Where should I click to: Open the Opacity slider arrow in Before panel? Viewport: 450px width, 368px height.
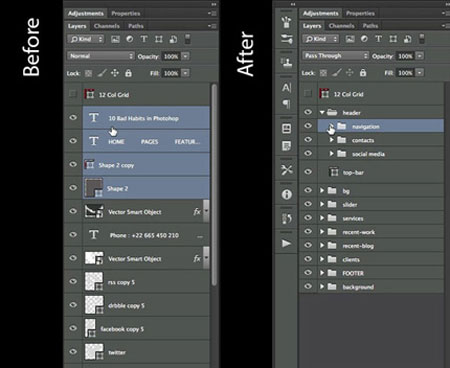coord(186,56)
